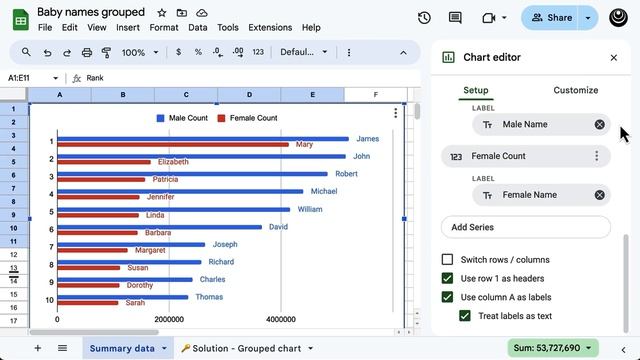Viewport: 640px width, 360px height.
Task: Select the Male Name label field
Action: click(x=541, y=124)
